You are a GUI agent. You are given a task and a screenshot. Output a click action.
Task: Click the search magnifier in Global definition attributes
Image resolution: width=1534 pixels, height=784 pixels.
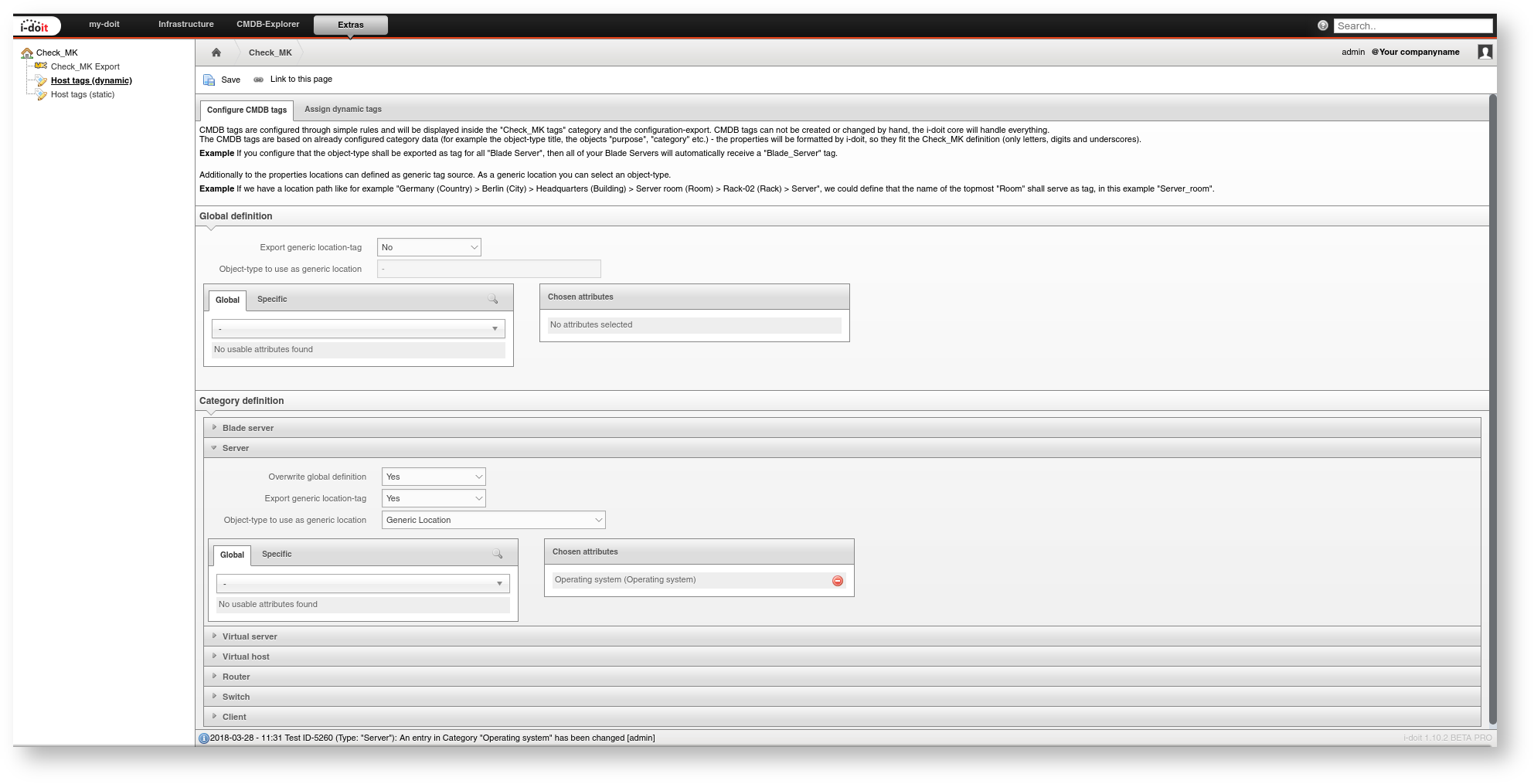pos(492,299)
